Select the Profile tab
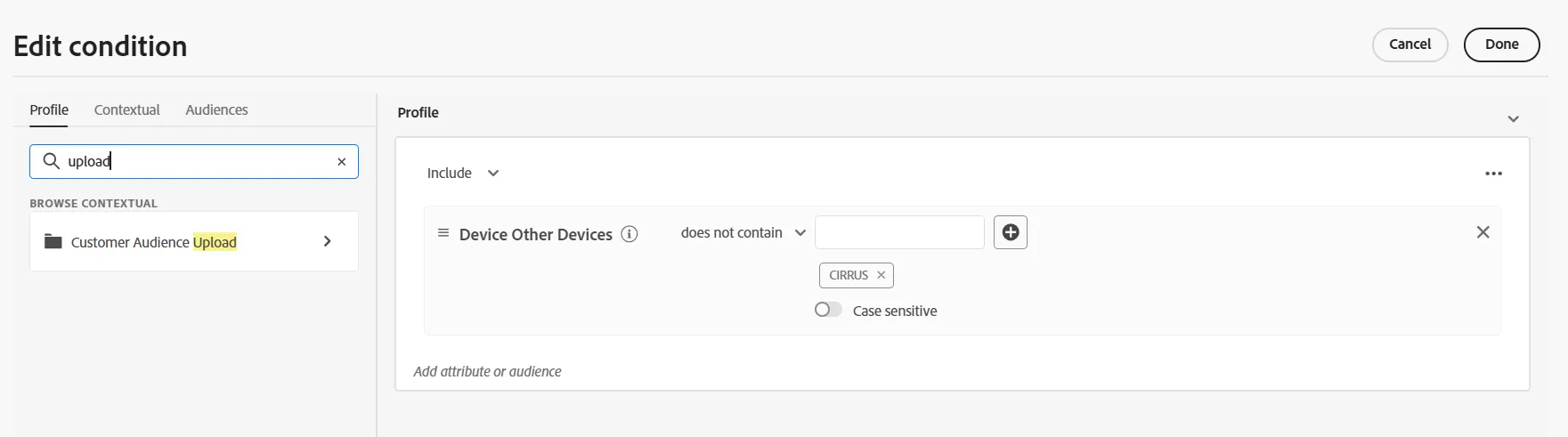The image size is (1568, 437). point(49,109)
